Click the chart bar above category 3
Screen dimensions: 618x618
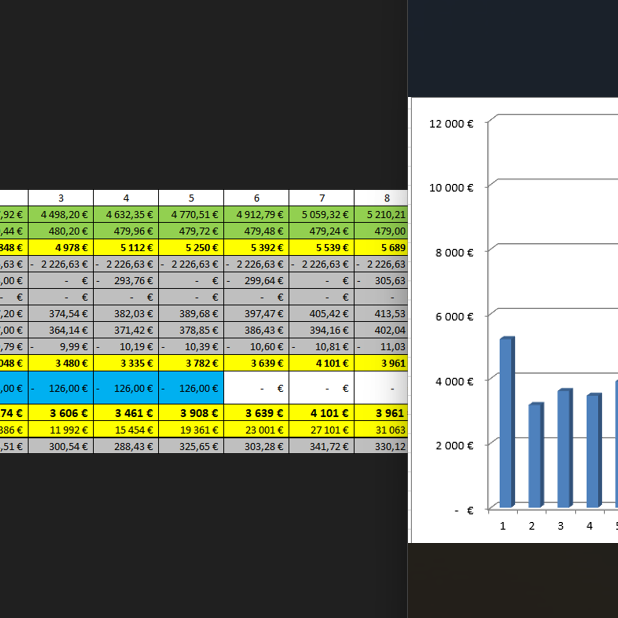(564, 447)
